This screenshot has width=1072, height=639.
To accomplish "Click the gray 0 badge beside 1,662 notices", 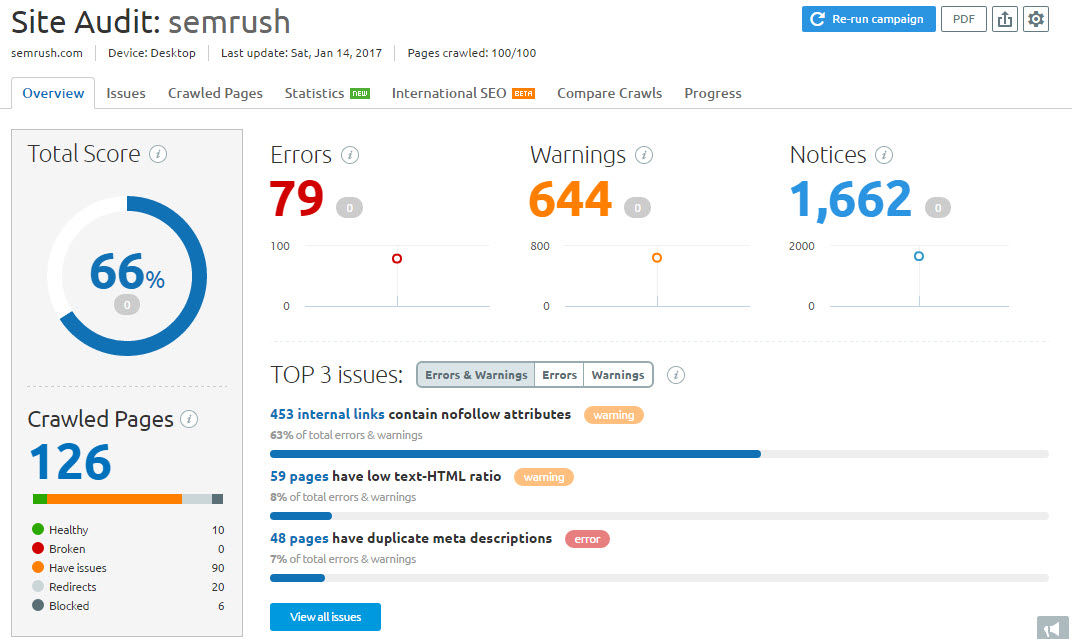I will pyautogui.click(x=938, y=208).
